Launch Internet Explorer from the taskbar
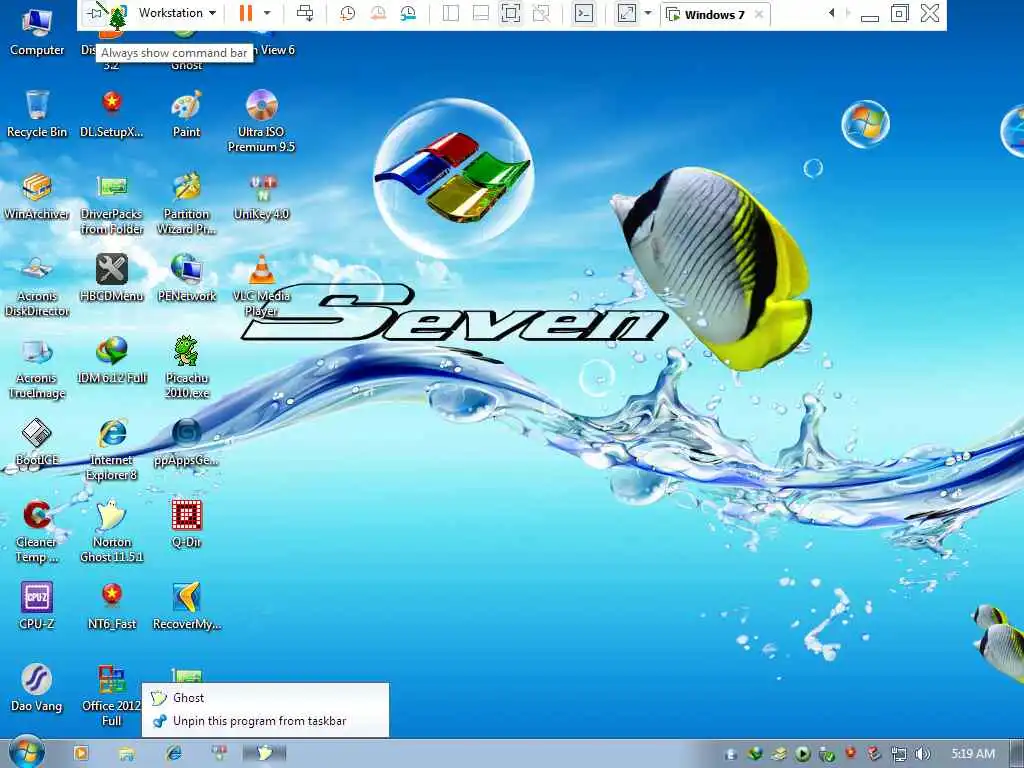1024x768 pixels. click(174, 753)
